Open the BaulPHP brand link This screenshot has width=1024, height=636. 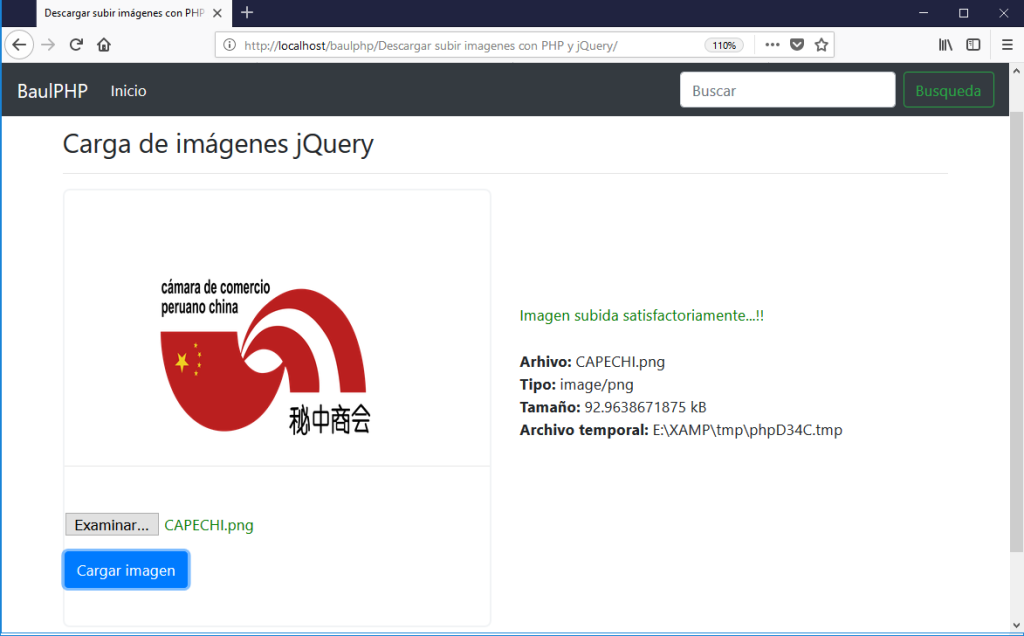tap(52, 91)
